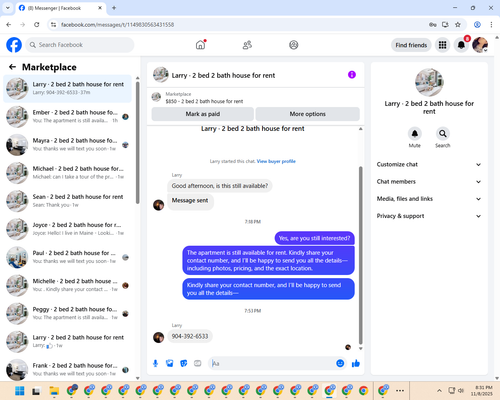Open Windows Start menu
The width and height of the screenshot is (500, 400).
click(20, 391)
